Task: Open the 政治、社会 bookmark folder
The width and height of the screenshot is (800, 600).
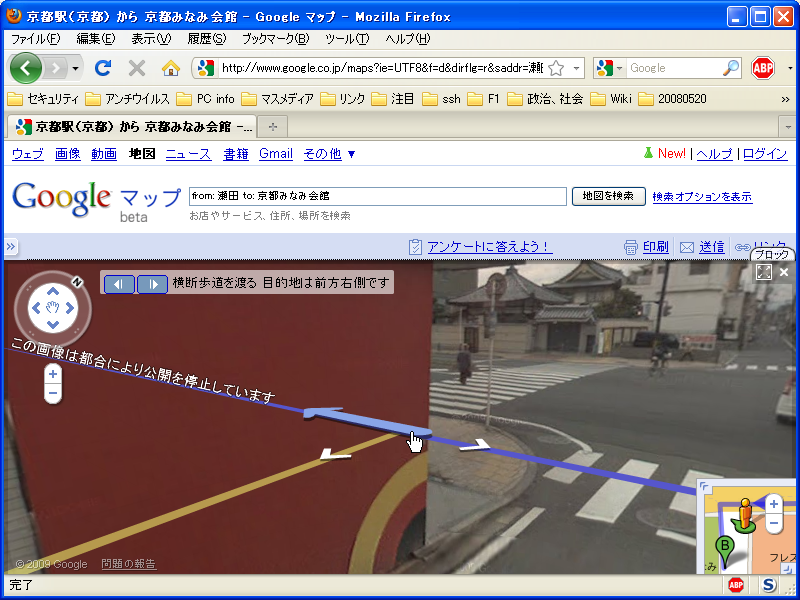Action: point(545,99)
